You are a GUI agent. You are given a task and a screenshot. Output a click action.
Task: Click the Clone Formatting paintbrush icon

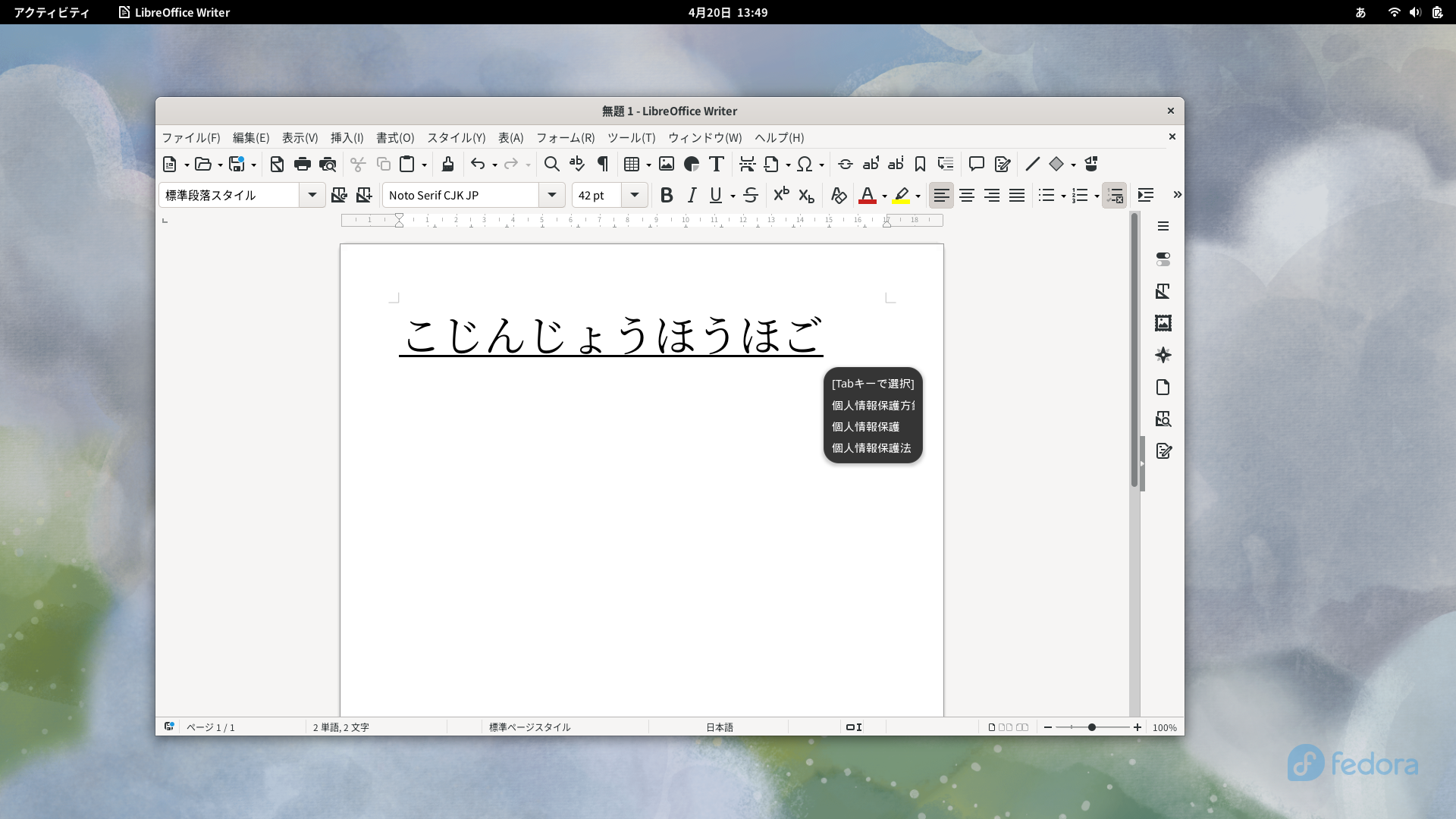[447, 164]
